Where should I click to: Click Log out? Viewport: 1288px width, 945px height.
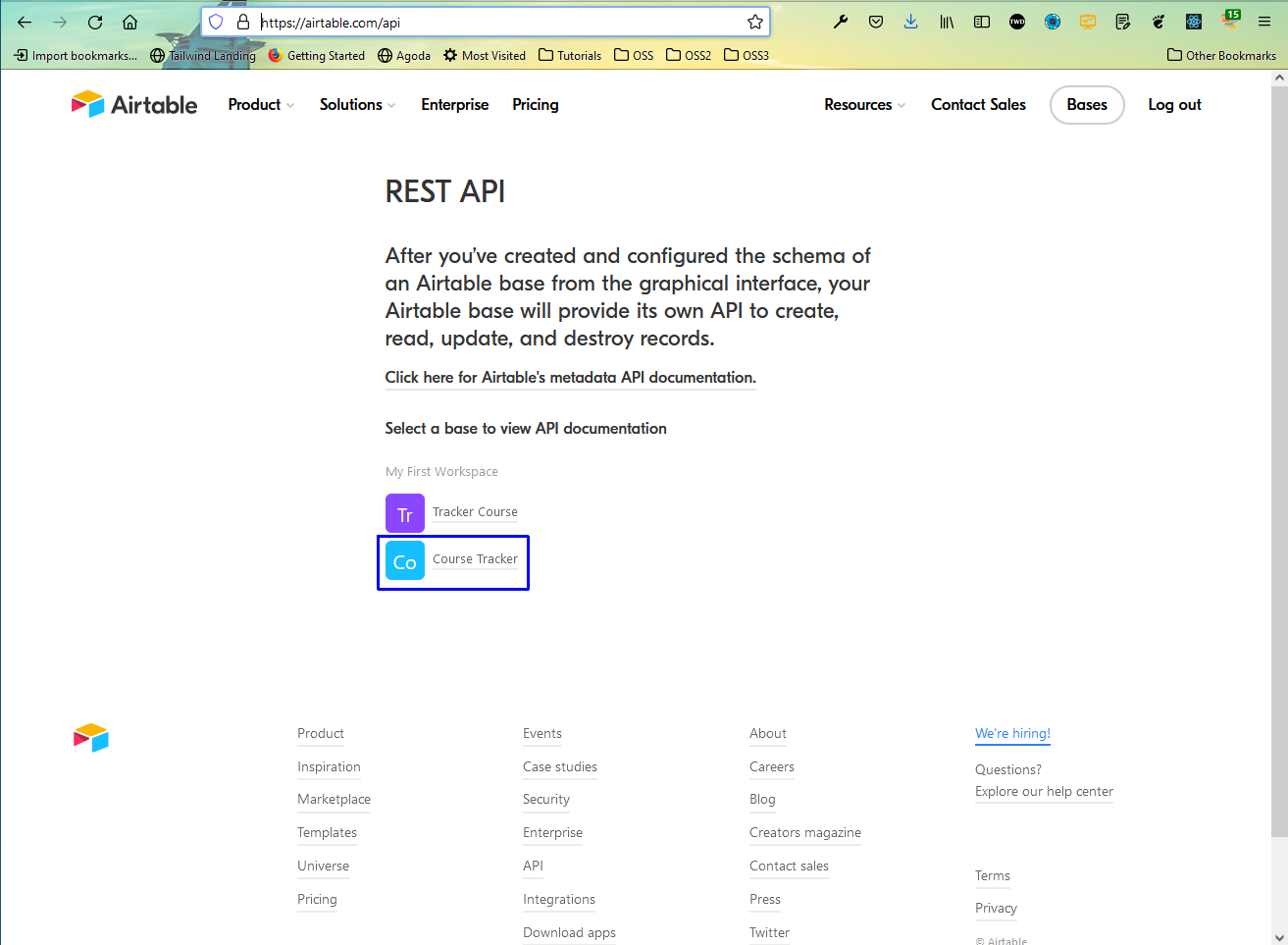(x=1174, y=105)
